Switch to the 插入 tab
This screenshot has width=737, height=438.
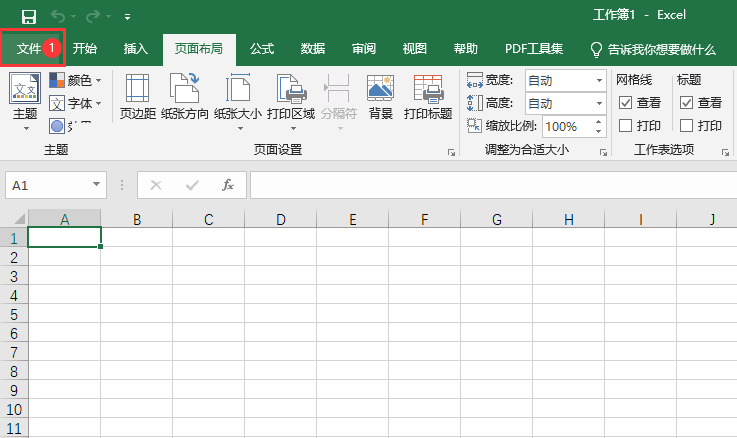pyautogui.click(x=135, y=48)
